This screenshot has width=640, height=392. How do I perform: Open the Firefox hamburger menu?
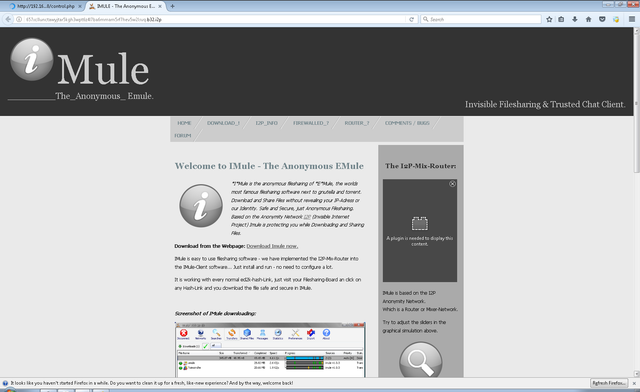coord(631,19)
